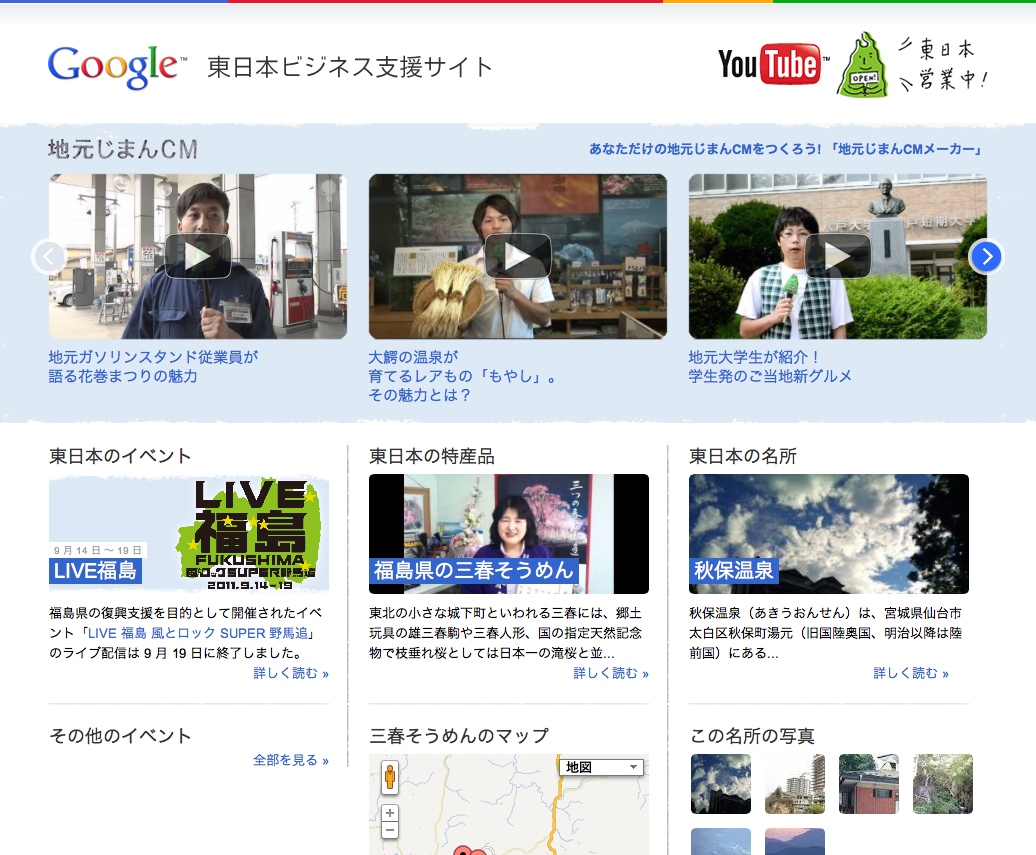Click the 東日本の特産品 heading
Viewport: 1036px width, 855px height.
431,456
